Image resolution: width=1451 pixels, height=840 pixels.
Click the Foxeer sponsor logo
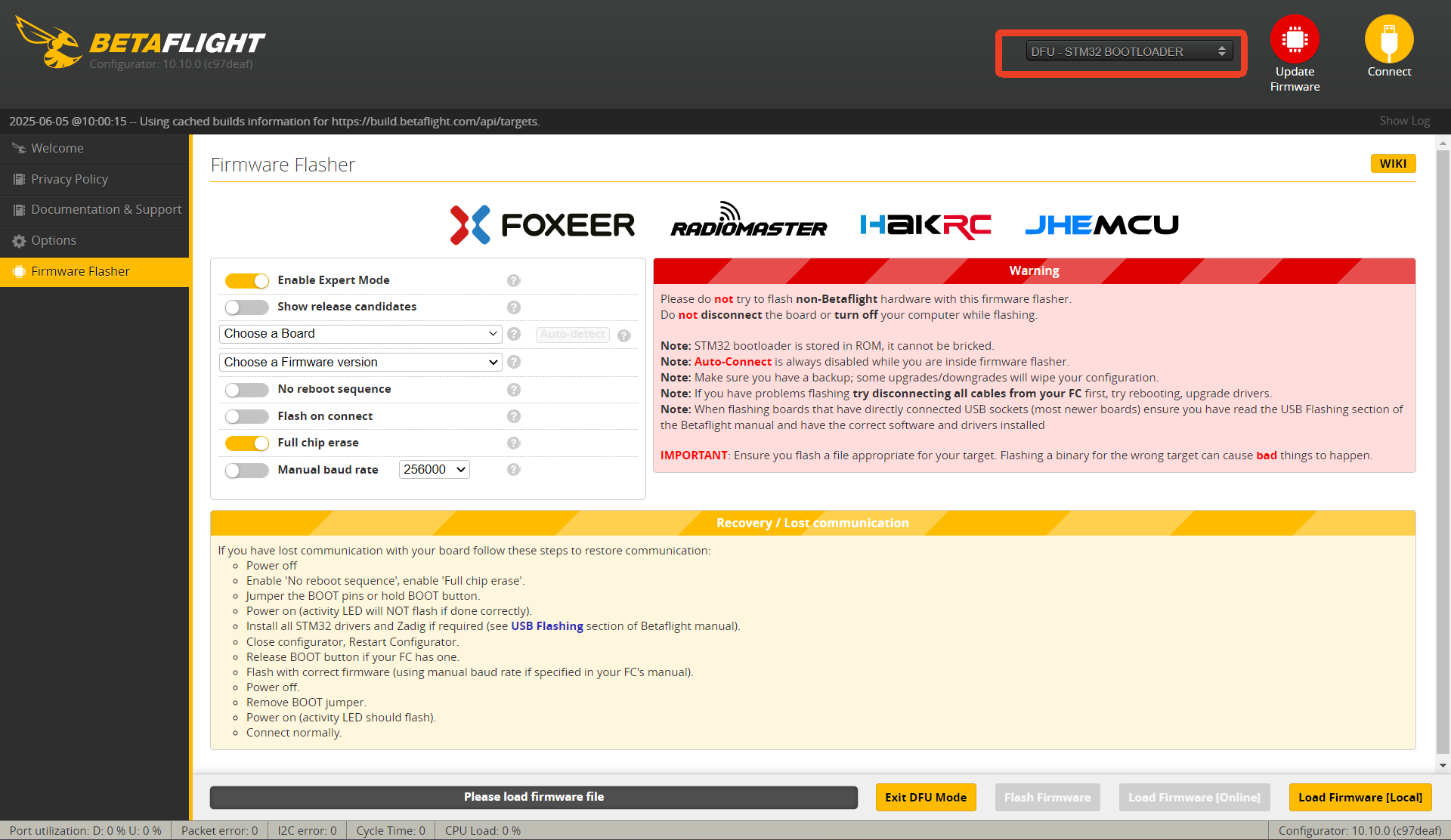point(543,224)
